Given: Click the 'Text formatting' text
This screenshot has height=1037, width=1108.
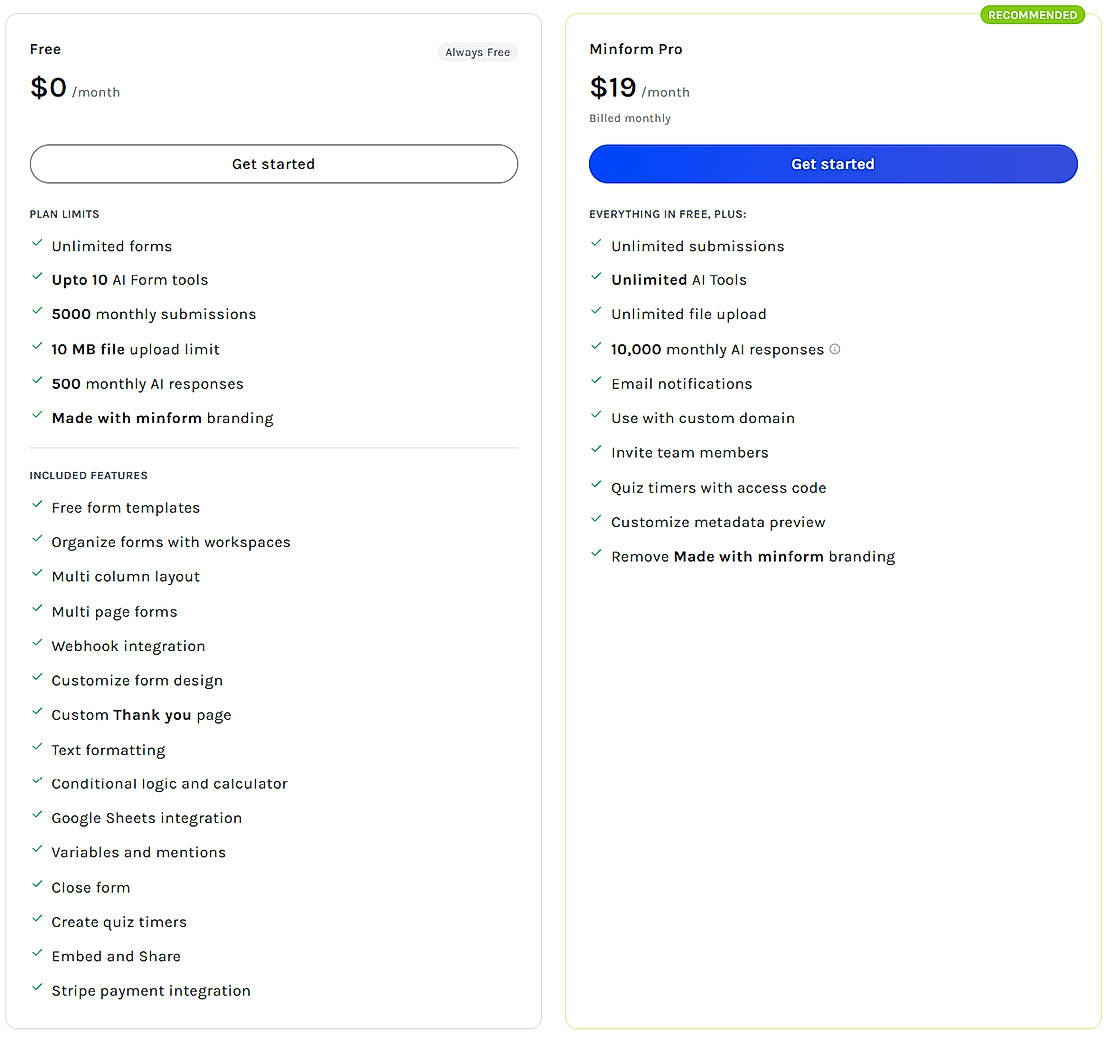Looking at the screenshot, I should (108, 750).
